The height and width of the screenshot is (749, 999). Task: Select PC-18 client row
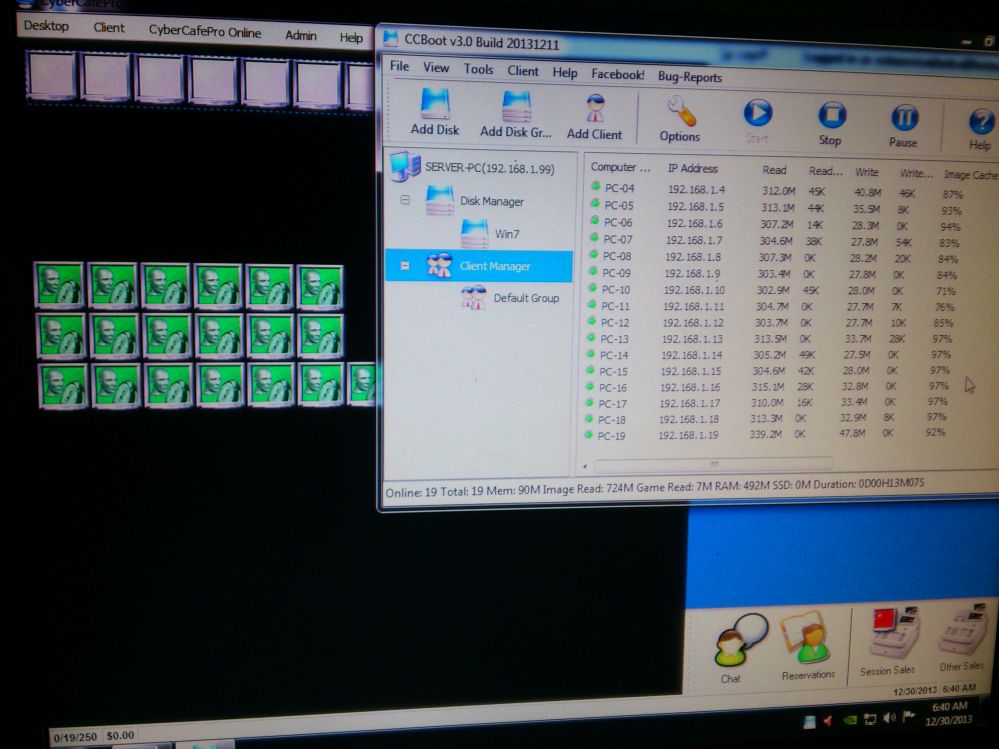click(x=767, y=419)
